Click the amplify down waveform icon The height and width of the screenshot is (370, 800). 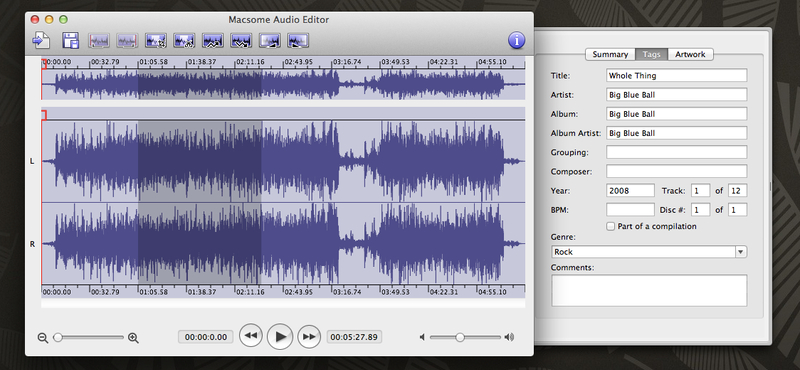241,41
